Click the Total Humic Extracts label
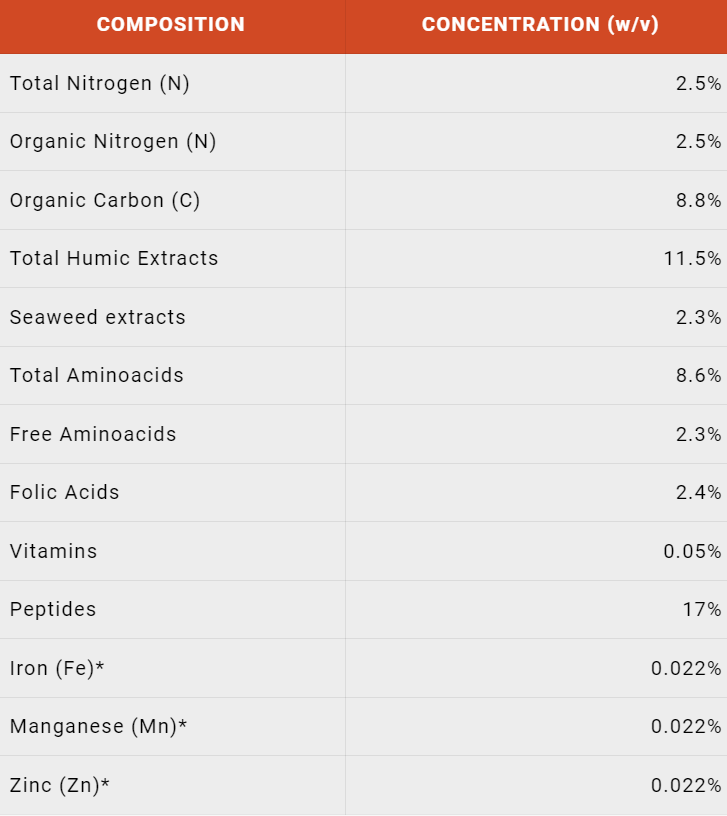The height and width of the screenshot is (816, 727). click(x=114, y=258)
